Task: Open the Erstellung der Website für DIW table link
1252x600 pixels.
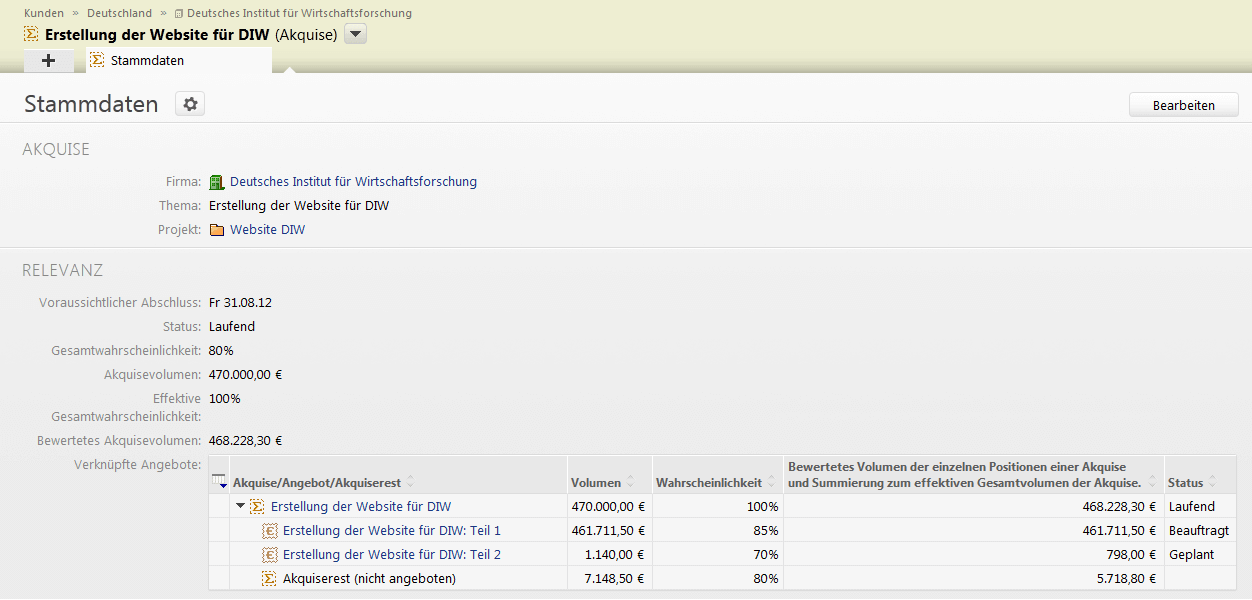Action: pyautogui.click(x=361, y=507)
